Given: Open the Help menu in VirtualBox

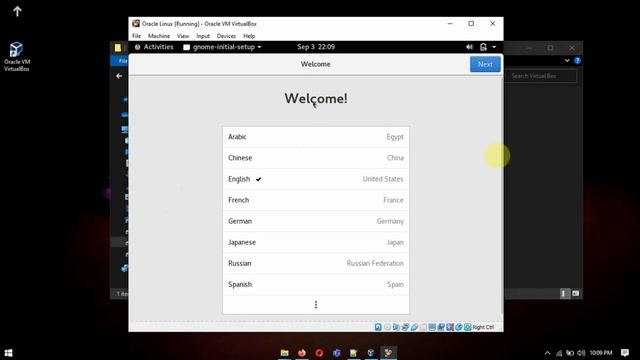Looking at the screenshot, I should (249, 36).
